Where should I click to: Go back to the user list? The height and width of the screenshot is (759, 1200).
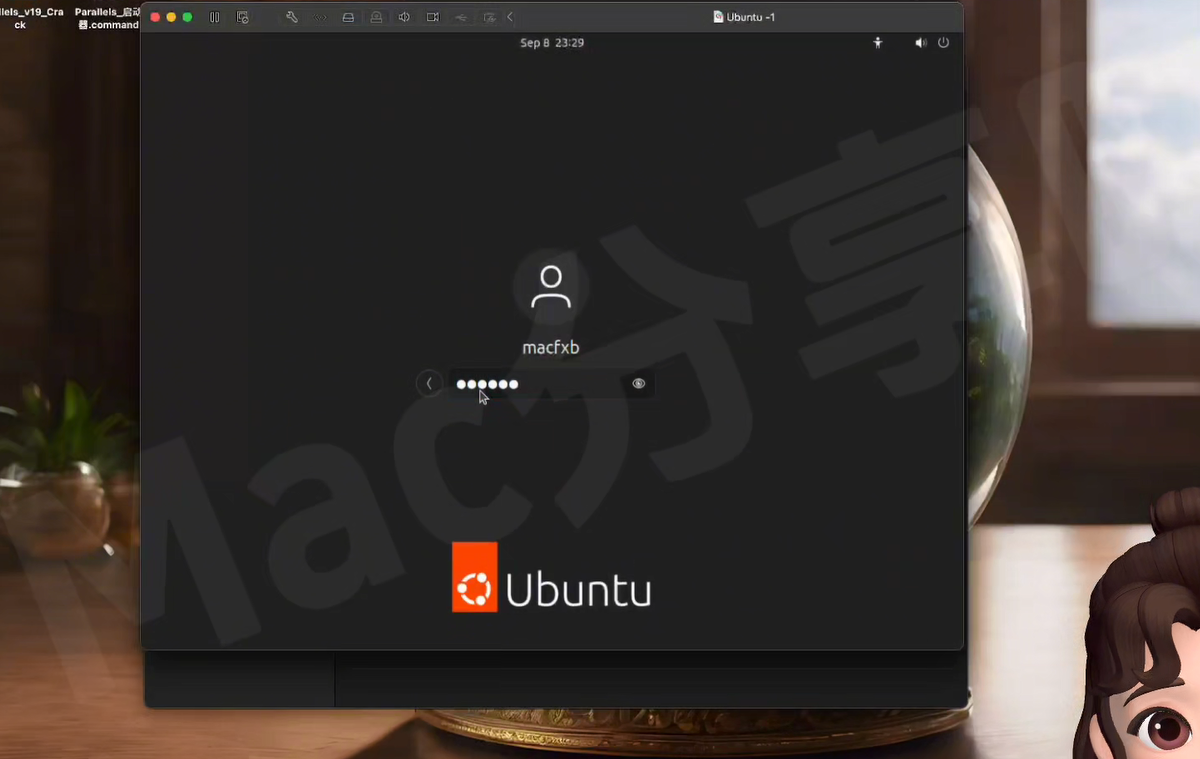tap(429, 384)
